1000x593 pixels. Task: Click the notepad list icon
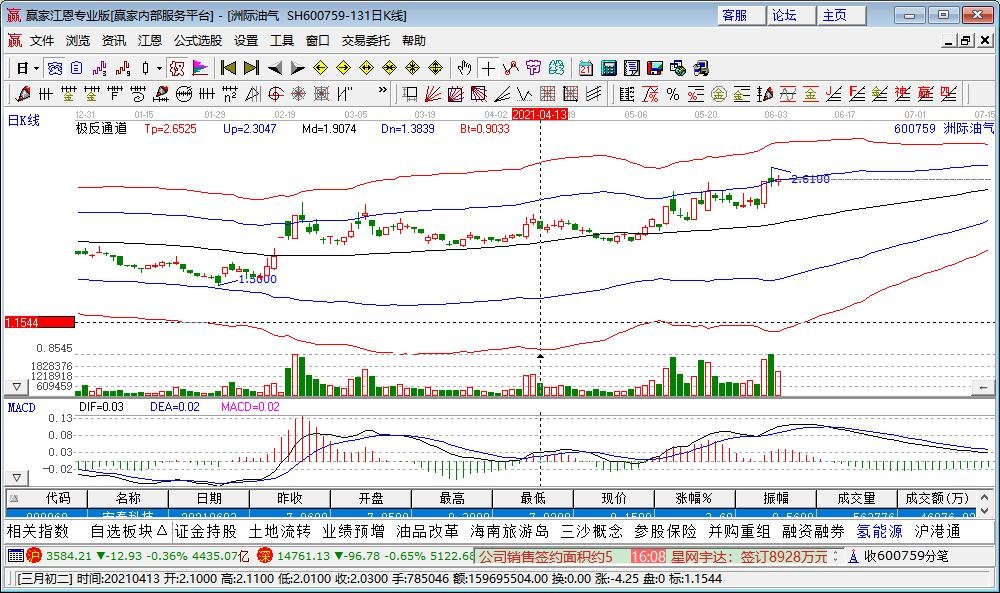click(x=631, y=68)
